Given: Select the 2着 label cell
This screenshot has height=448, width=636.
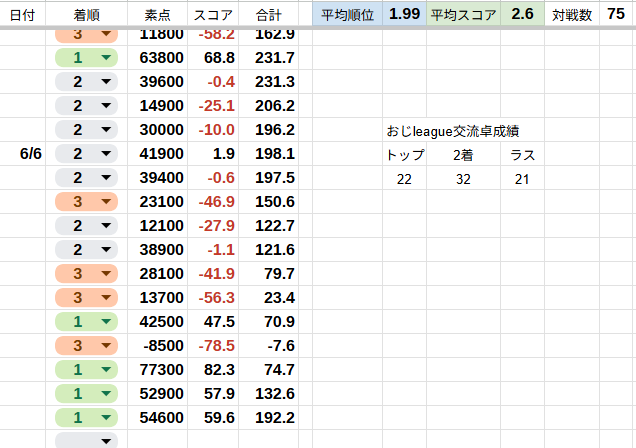Looking at the screenshot, I should (x=463, y=155).
